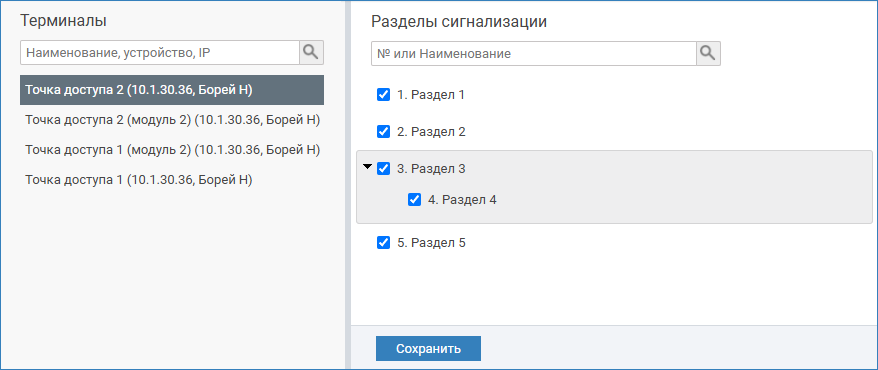
Task: Click the 3. Раздел 3 row label
Action: (431, 168)
